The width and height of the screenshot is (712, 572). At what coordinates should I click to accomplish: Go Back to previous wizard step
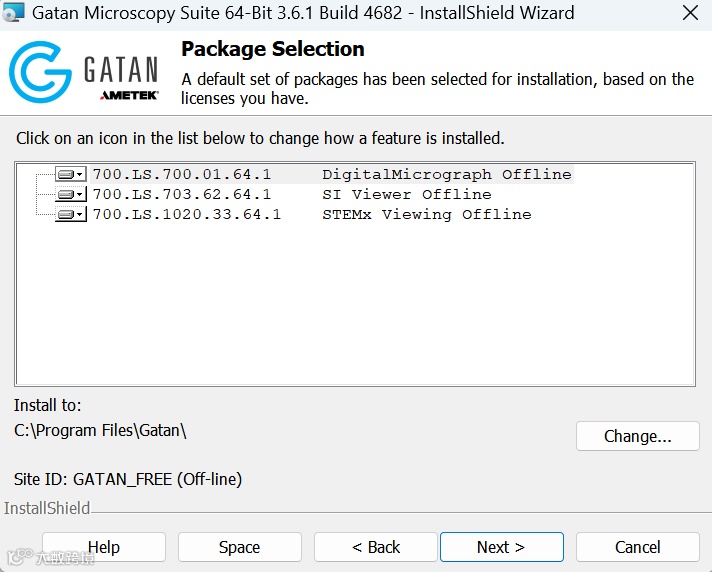tap(376, 547)
